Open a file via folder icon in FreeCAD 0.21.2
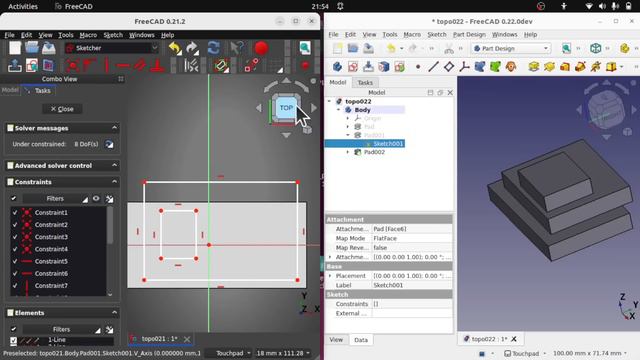This screenshot has height=360, width=640. [31, 48]
